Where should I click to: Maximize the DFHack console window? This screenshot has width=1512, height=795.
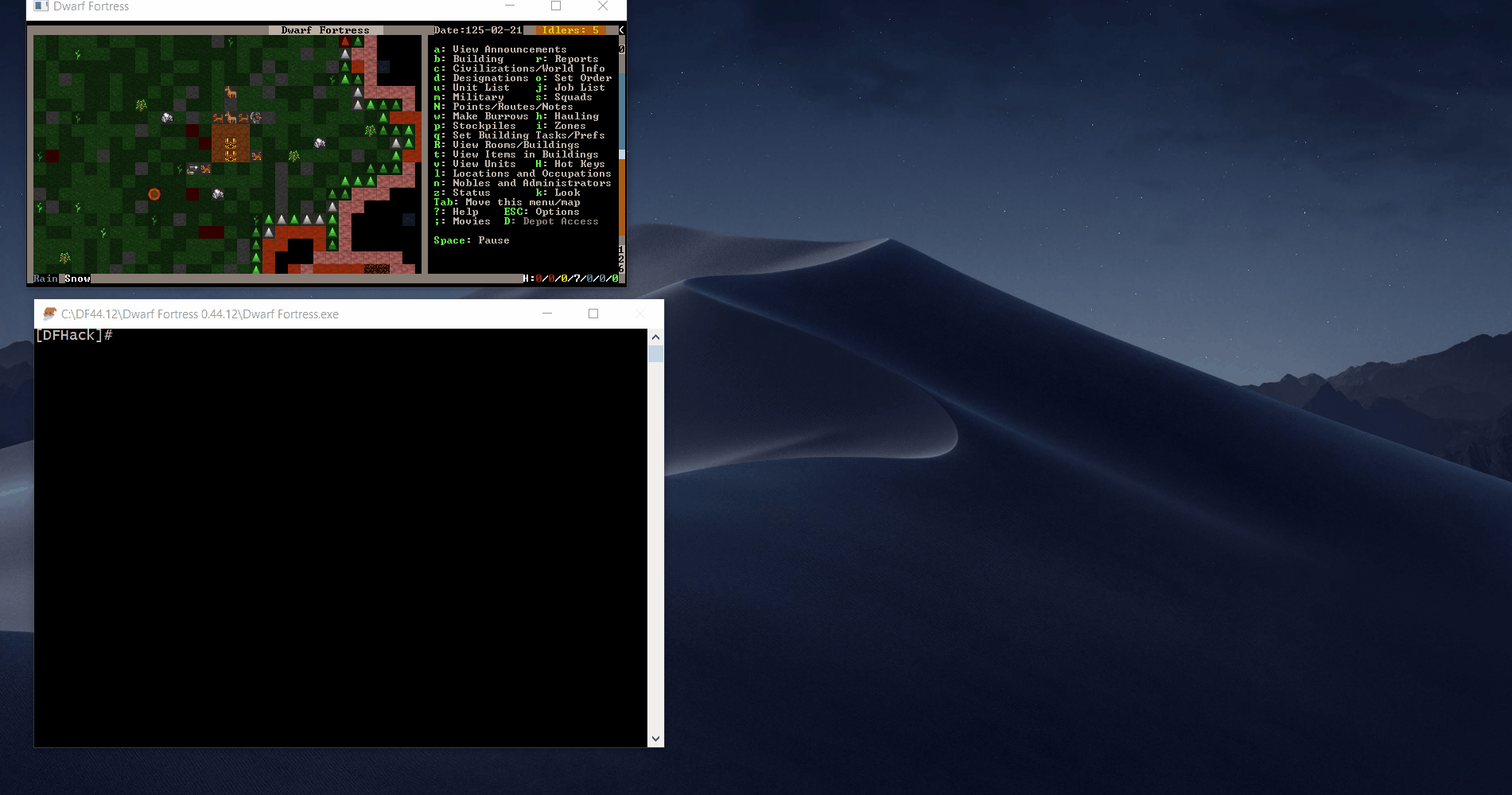[x=593, y=314]
